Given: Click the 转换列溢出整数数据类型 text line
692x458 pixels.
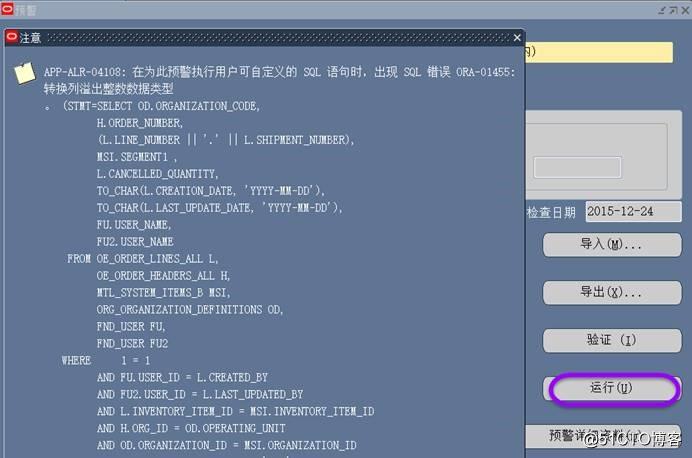Looking at the screenshot, I should coord(108,89).
